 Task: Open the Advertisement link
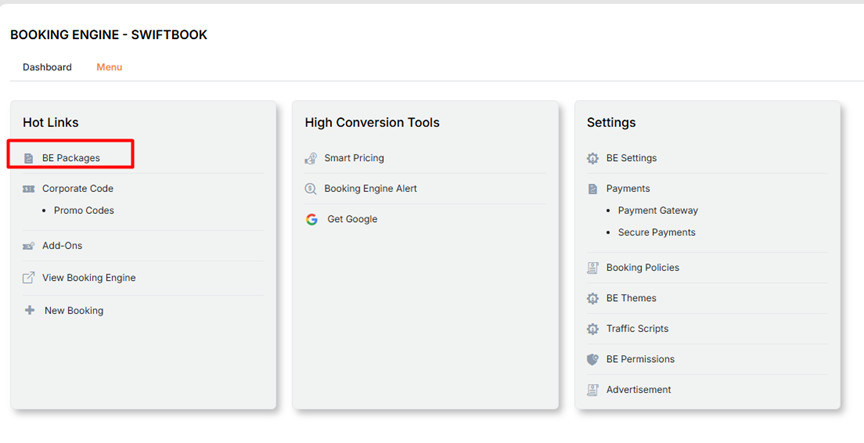(638, 390)
